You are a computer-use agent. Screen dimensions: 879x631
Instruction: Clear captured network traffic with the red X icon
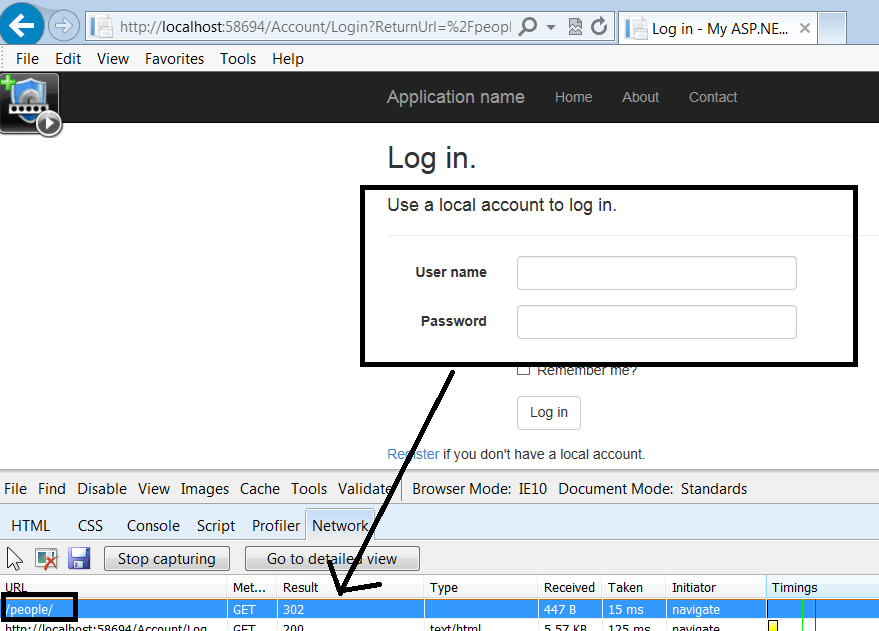47,558
